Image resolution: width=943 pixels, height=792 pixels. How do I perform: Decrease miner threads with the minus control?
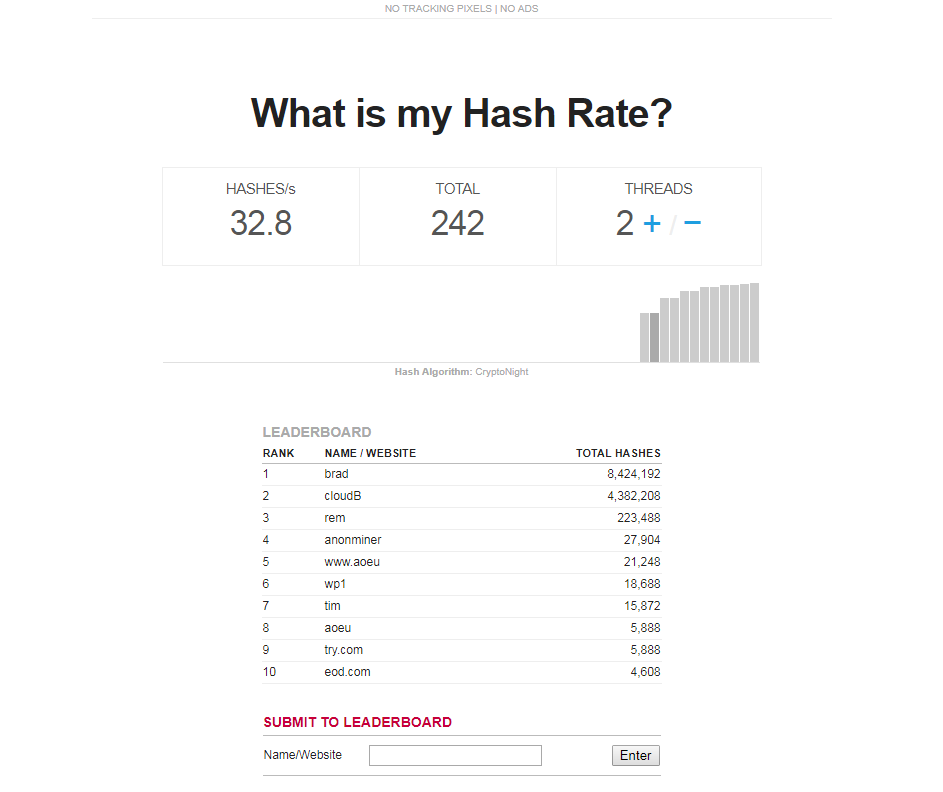point(692,223)
